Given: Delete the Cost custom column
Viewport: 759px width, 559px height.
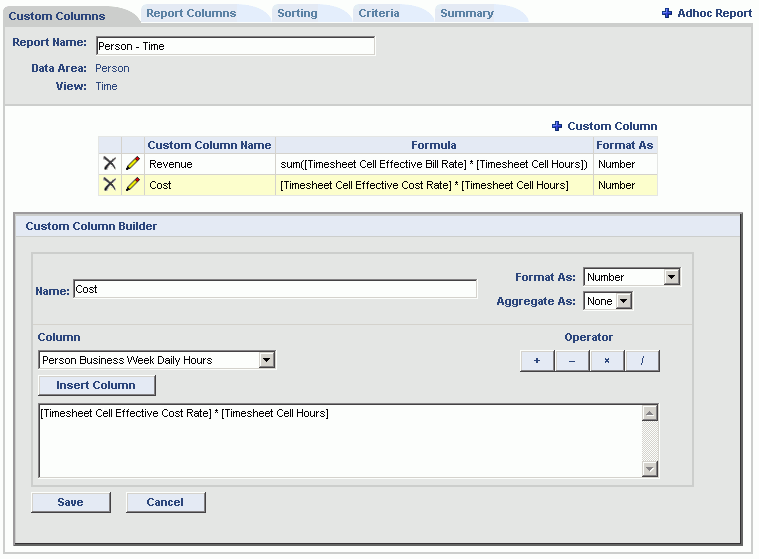Looking at the screenshot, I should (110, 184).
